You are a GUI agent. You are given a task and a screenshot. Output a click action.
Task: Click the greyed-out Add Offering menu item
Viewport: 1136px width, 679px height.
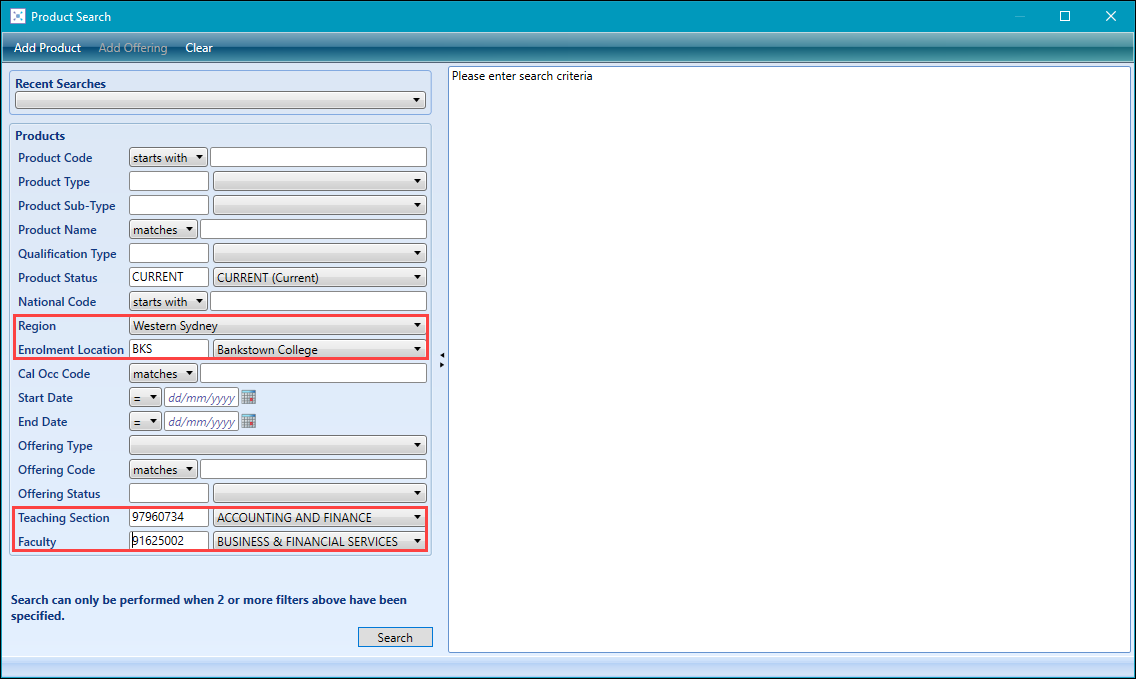tap(133, 48)
